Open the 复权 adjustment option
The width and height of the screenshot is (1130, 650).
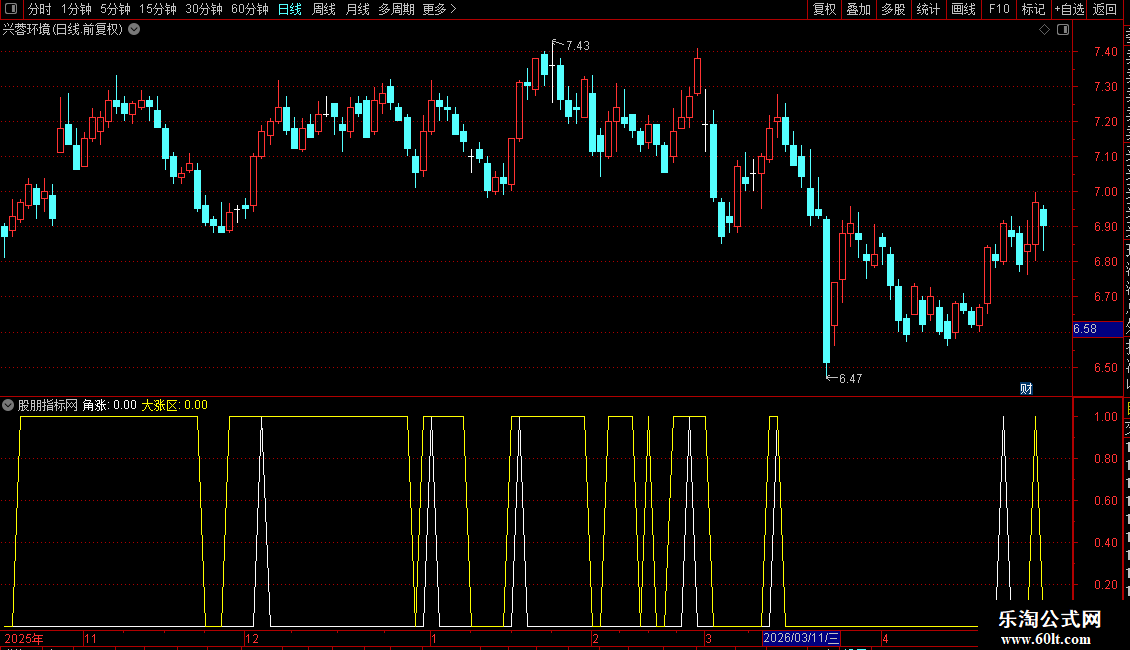coord(824,9)
